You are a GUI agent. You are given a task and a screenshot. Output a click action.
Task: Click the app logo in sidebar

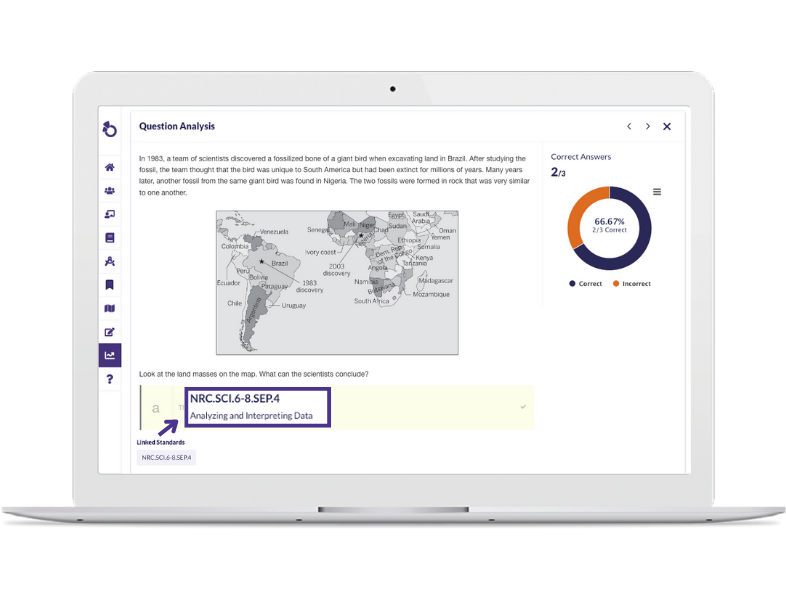coord(110,129)
